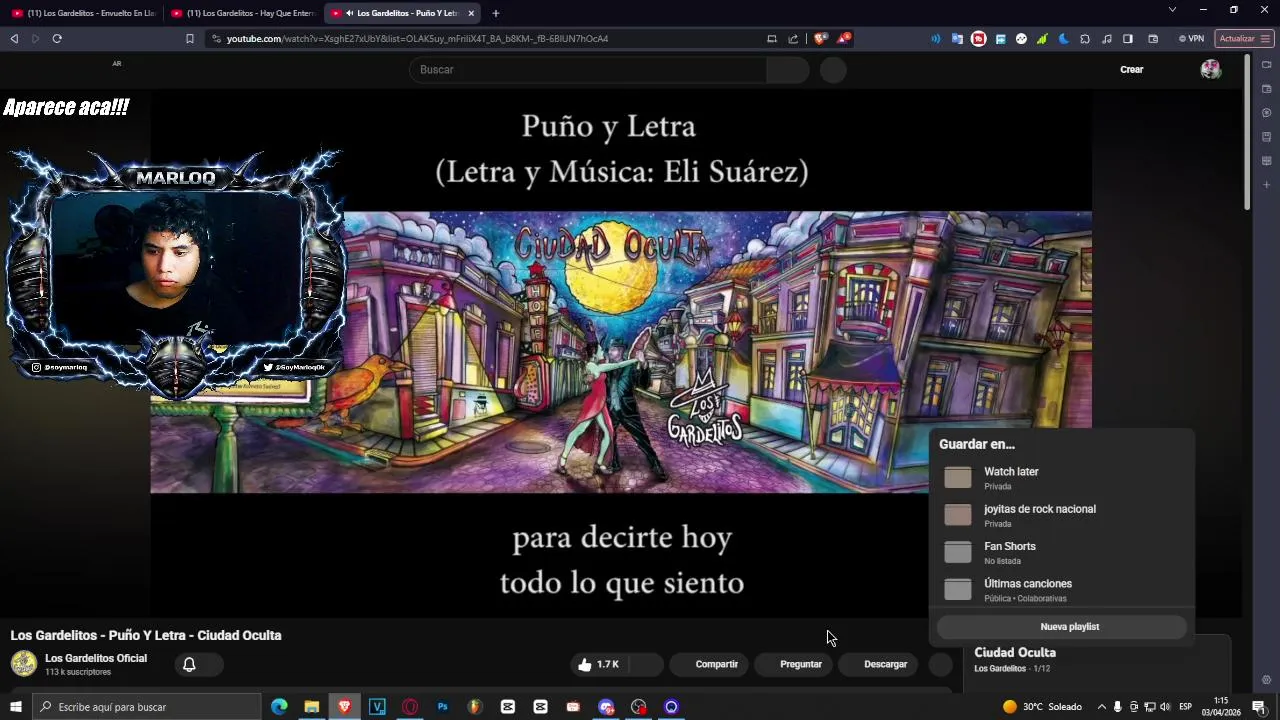Select 'joyitas de rock nacional' playlist
The height and width of the screenshot is (720, 1280).
pos(1061,515)
